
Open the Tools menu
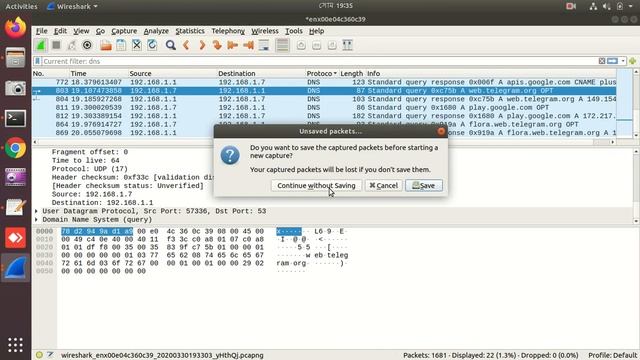pos(293,31)
